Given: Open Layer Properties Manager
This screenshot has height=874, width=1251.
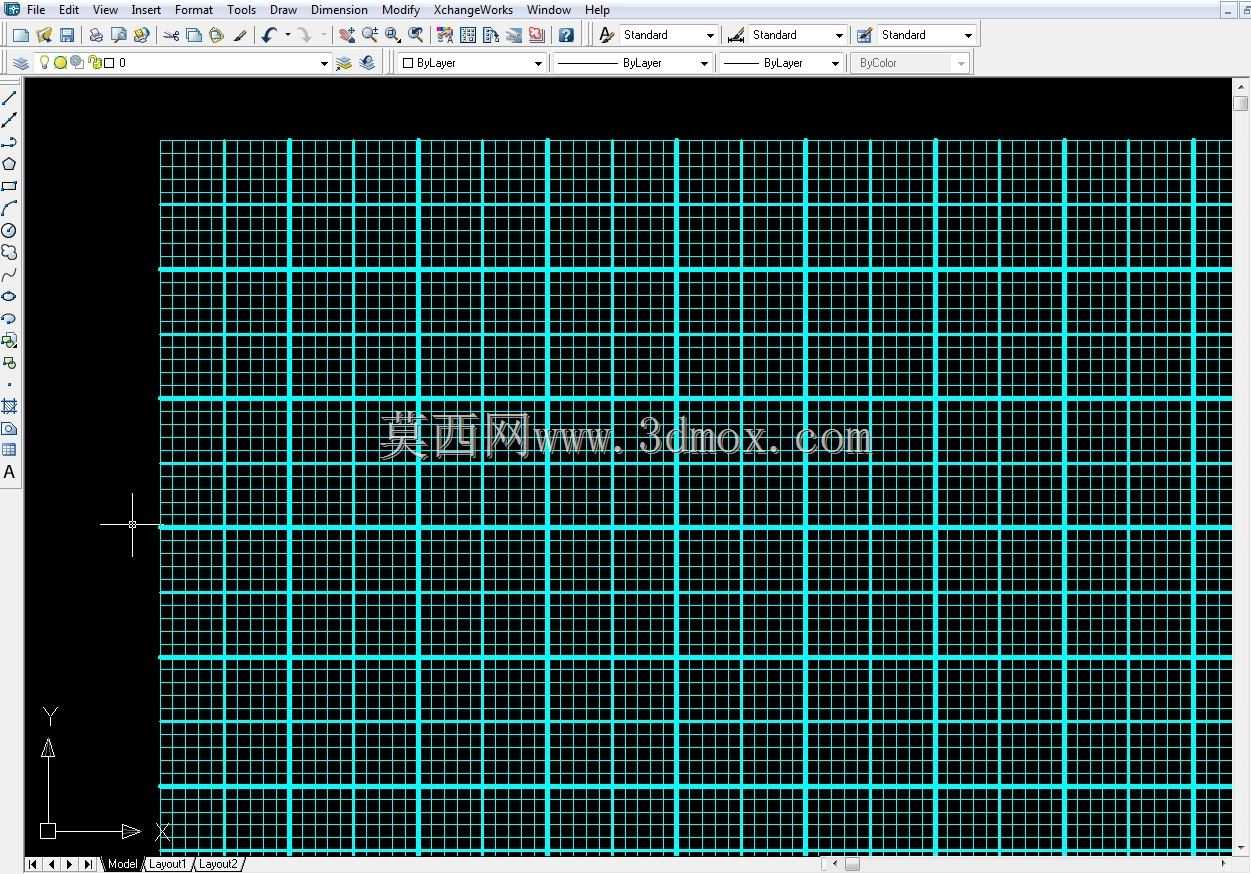Looking at the screenshot, I should click(x=21, y=63).
